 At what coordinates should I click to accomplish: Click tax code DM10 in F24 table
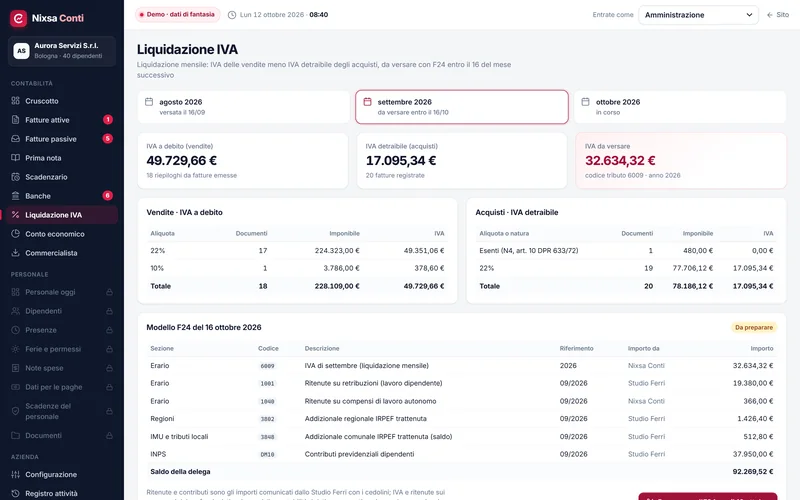[267, 454]
